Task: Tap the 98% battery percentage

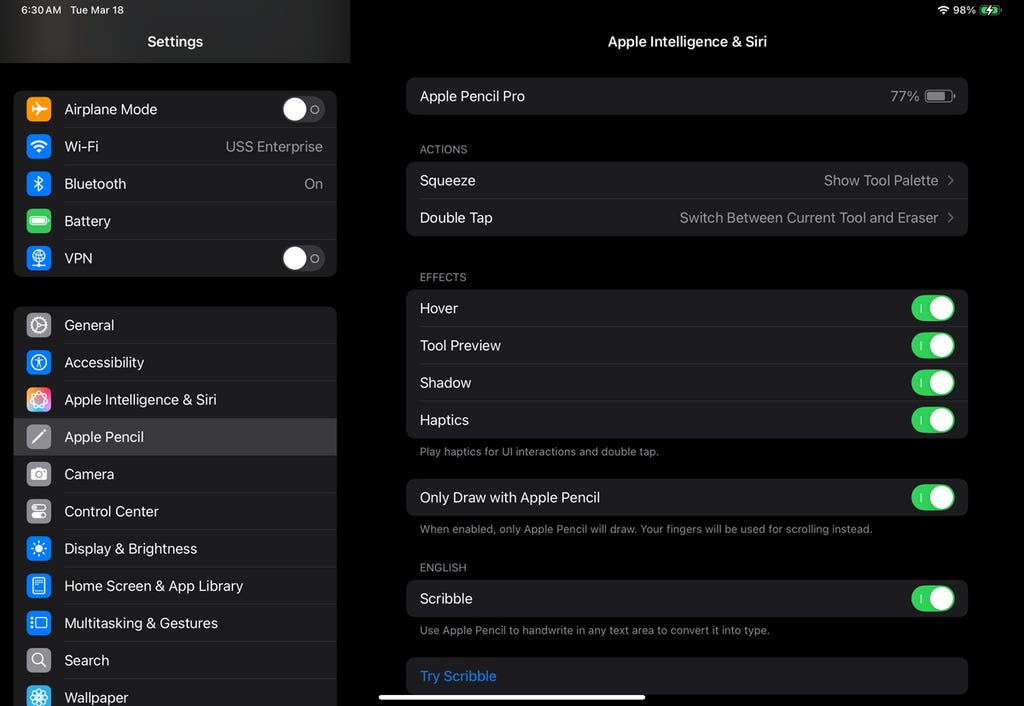Action: (x=964, y=10)
